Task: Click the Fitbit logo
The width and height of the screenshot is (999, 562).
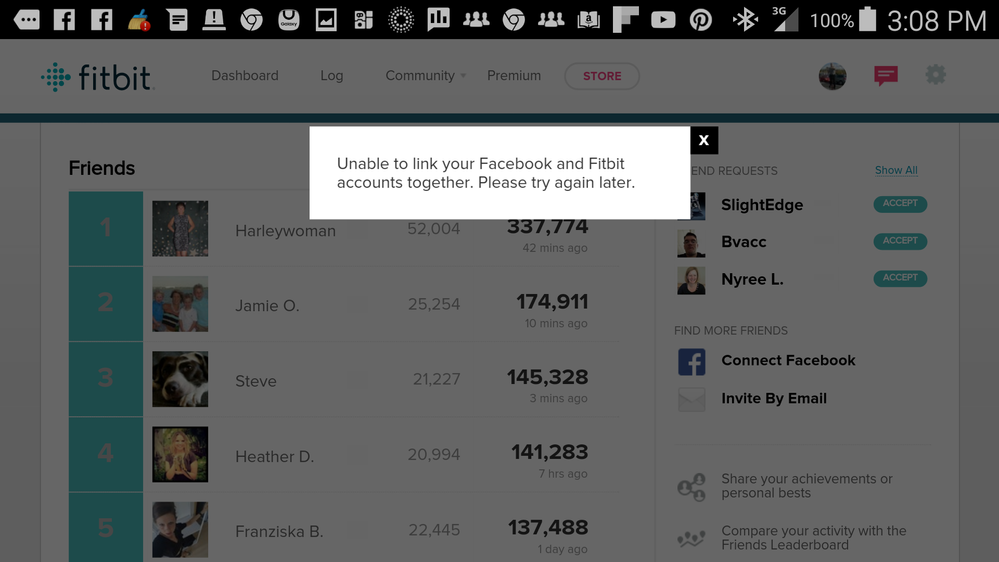Action: [x=98, y=77]
